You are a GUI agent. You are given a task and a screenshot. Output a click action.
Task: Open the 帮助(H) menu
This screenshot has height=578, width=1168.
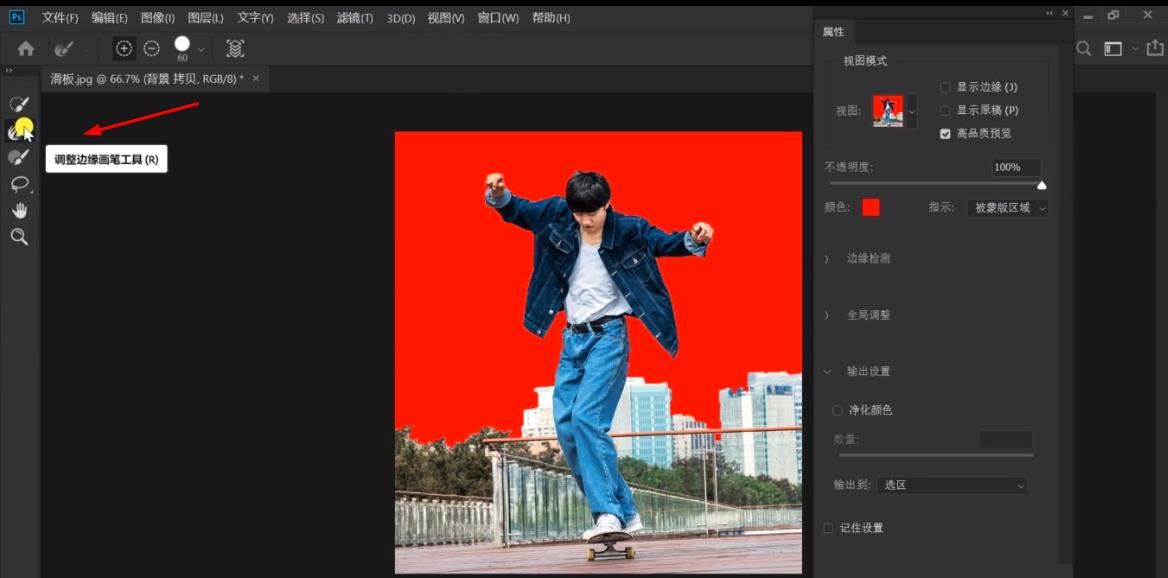pyautogui.click(x=550, y=17)
